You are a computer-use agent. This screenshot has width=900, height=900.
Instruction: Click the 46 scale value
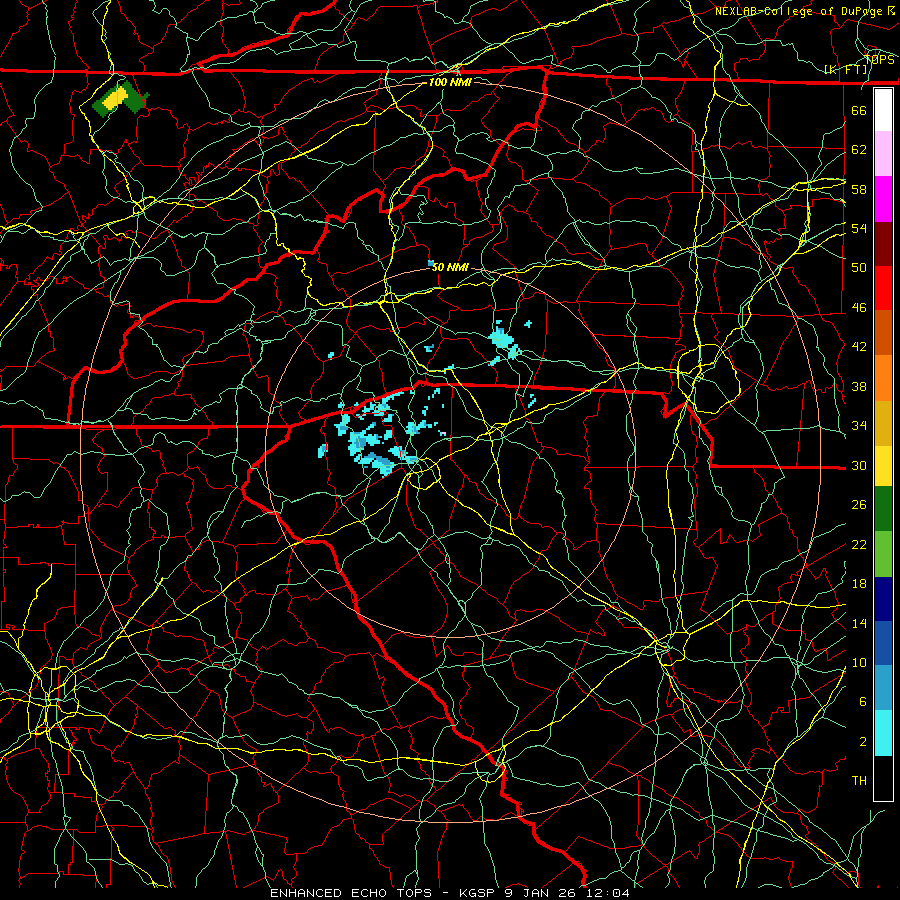point(859,308)
